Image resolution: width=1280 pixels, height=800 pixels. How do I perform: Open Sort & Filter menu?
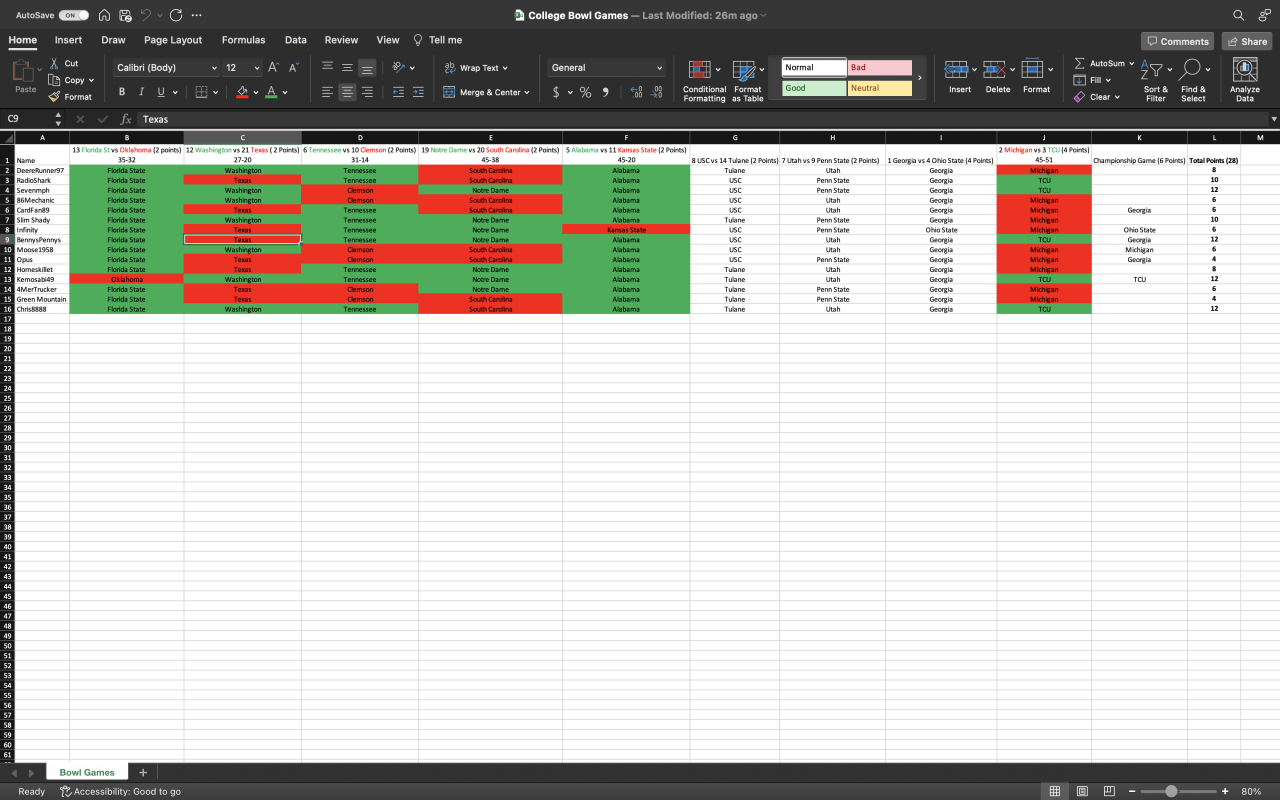point(1156,80)
